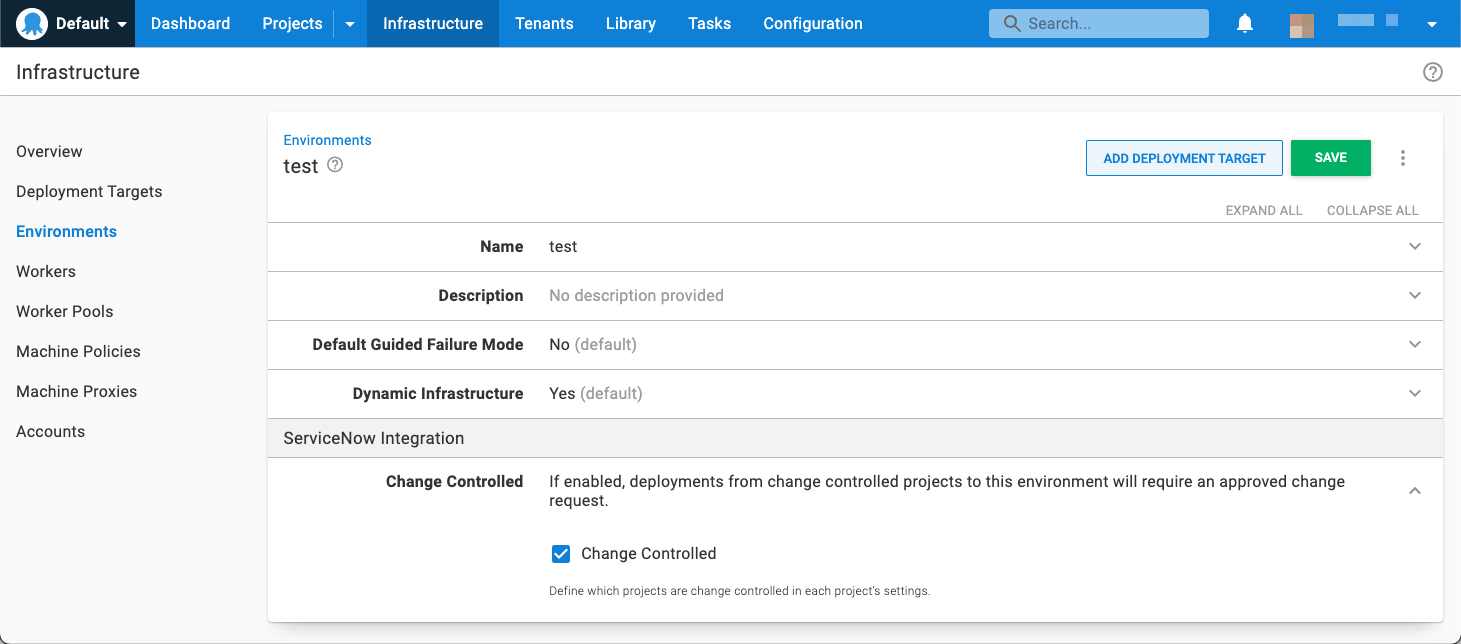Click the user avatar in the top bar

pos(1301,23)
